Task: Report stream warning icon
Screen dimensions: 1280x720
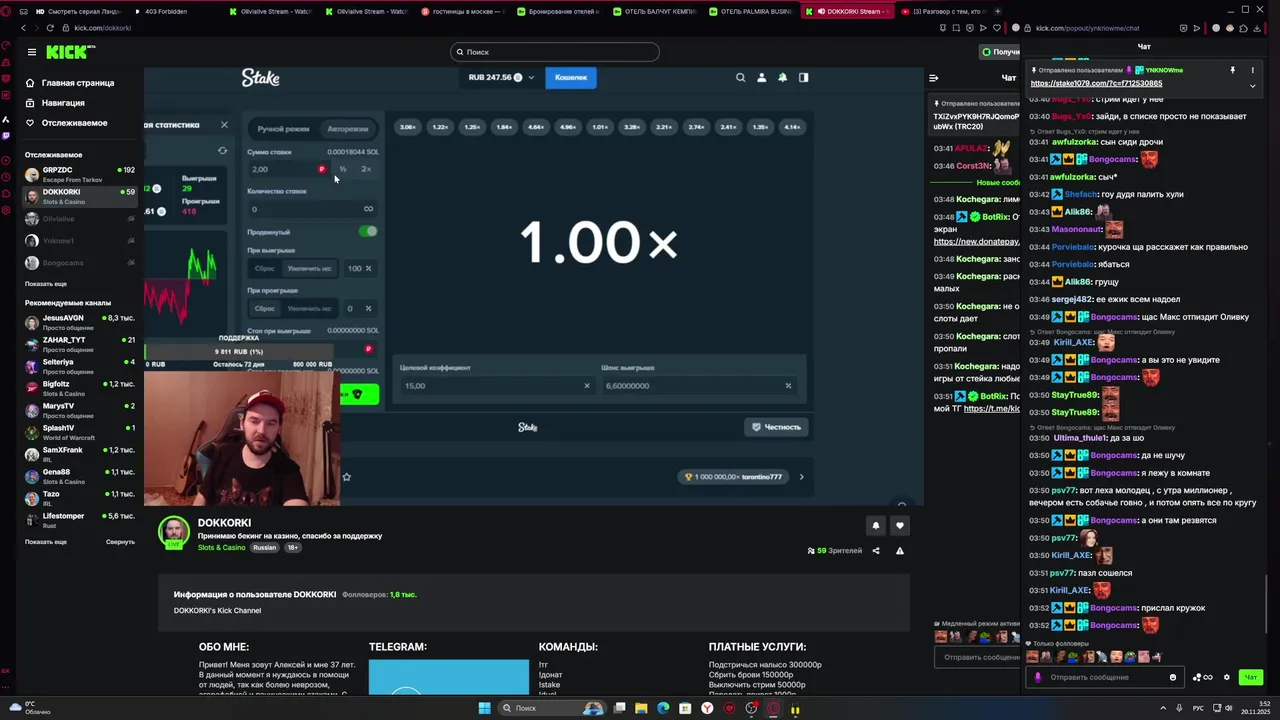Action: 900,551
